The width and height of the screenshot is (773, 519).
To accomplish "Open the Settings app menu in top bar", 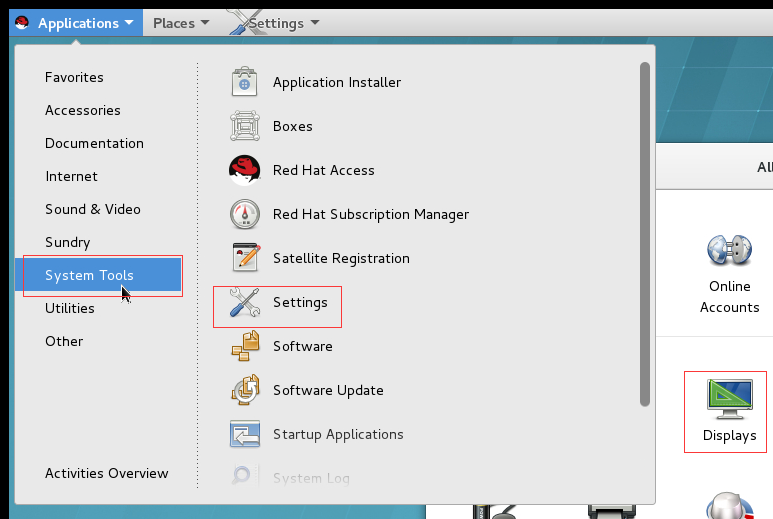I will pyautogui.click(x=275, y=23).
